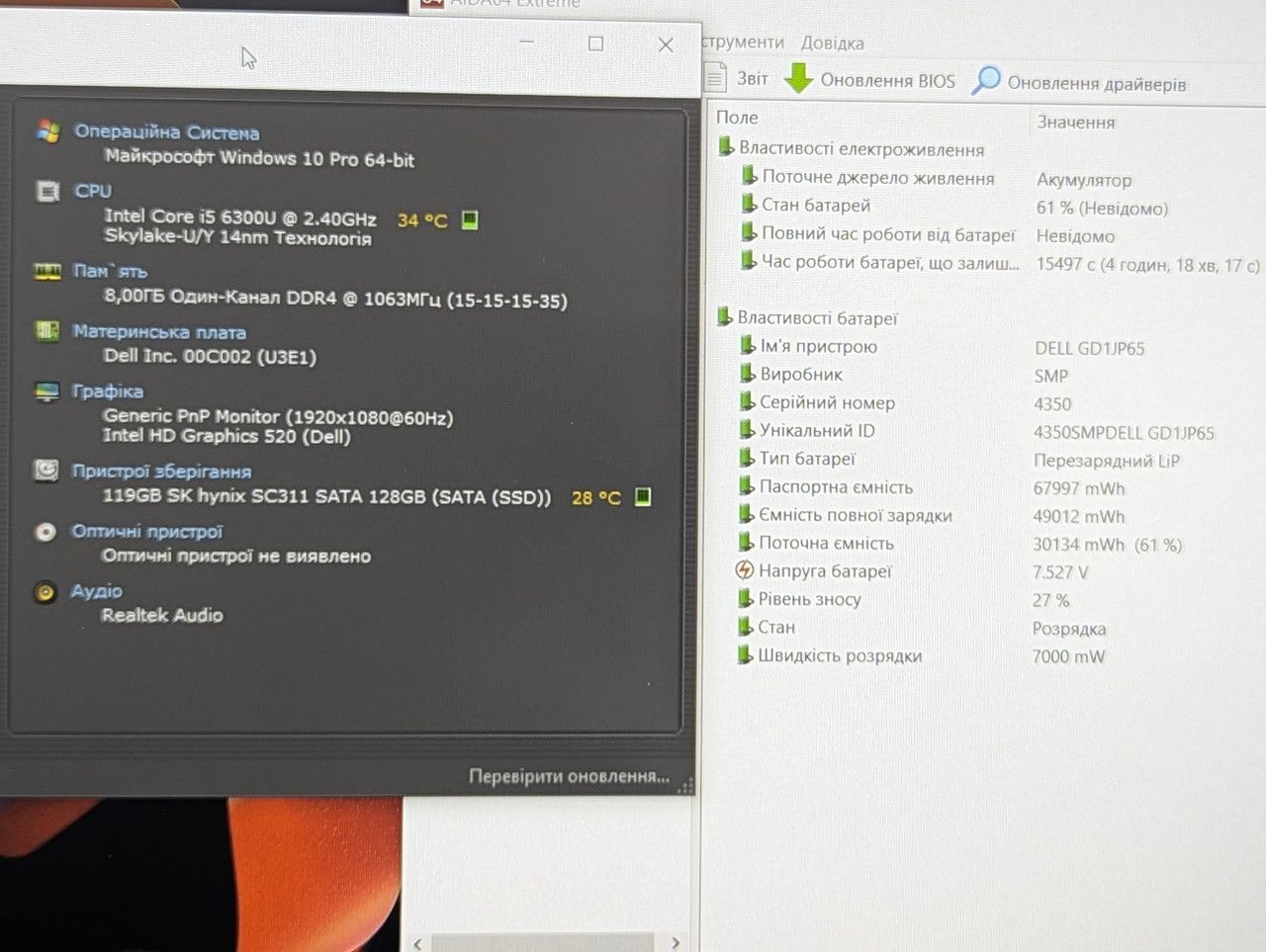Image resolution: width=1266 pixels, height=952 pixels.
Task: Click the horizontal scrollbar right arrow
Action: (676, 942)
